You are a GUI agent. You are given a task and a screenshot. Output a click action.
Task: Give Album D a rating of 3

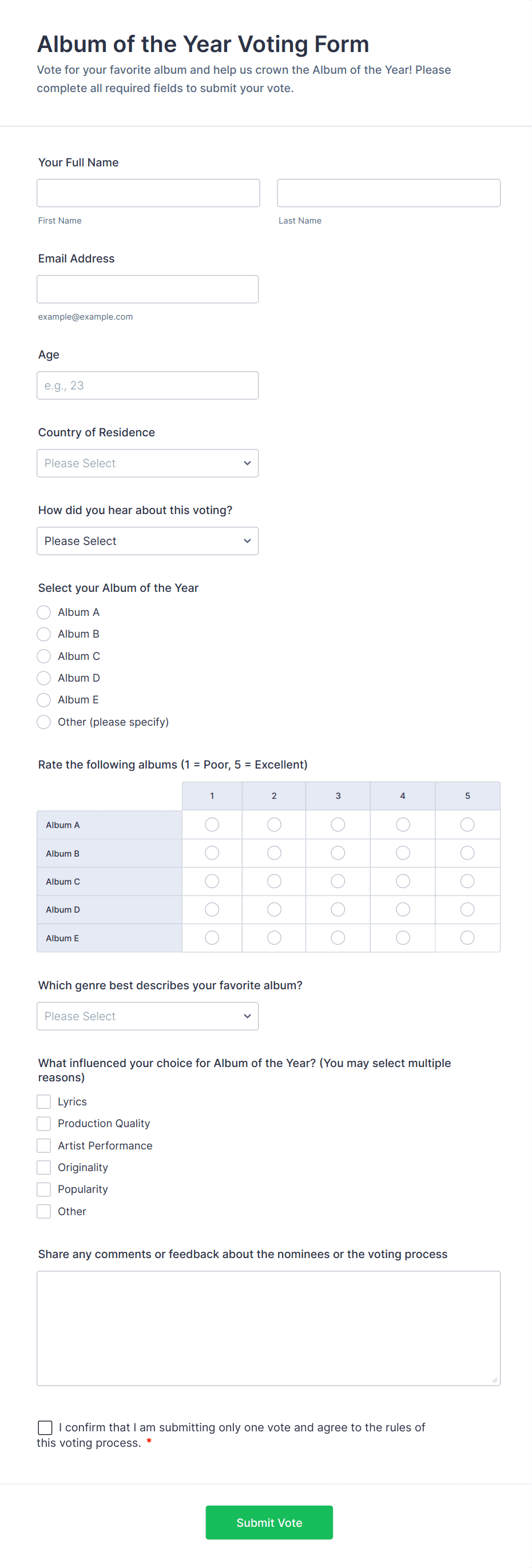pos(338,909)
